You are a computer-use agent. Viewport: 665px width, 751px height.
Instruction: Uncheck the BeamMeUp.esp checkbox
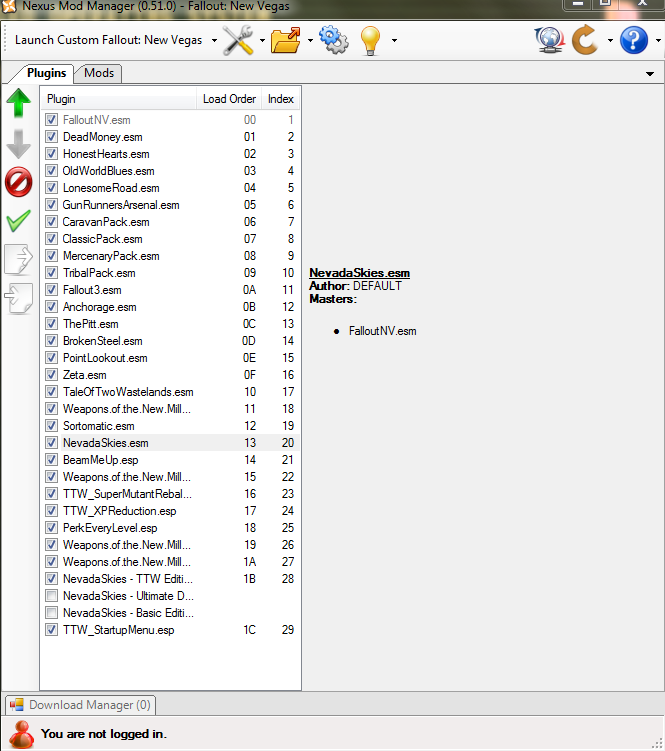click(51, 460)
